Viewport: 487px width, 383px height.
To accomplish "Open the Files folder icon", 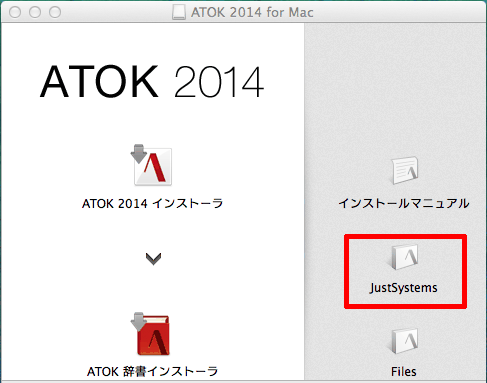I will point(404,341).
